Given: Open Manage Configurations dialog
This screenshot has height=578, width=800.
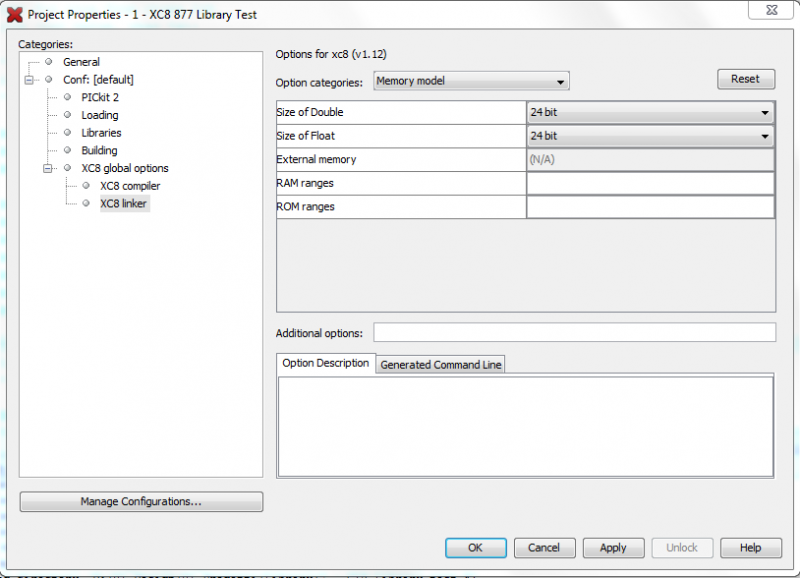Looking at the screenshot, I should pos(141,501).
